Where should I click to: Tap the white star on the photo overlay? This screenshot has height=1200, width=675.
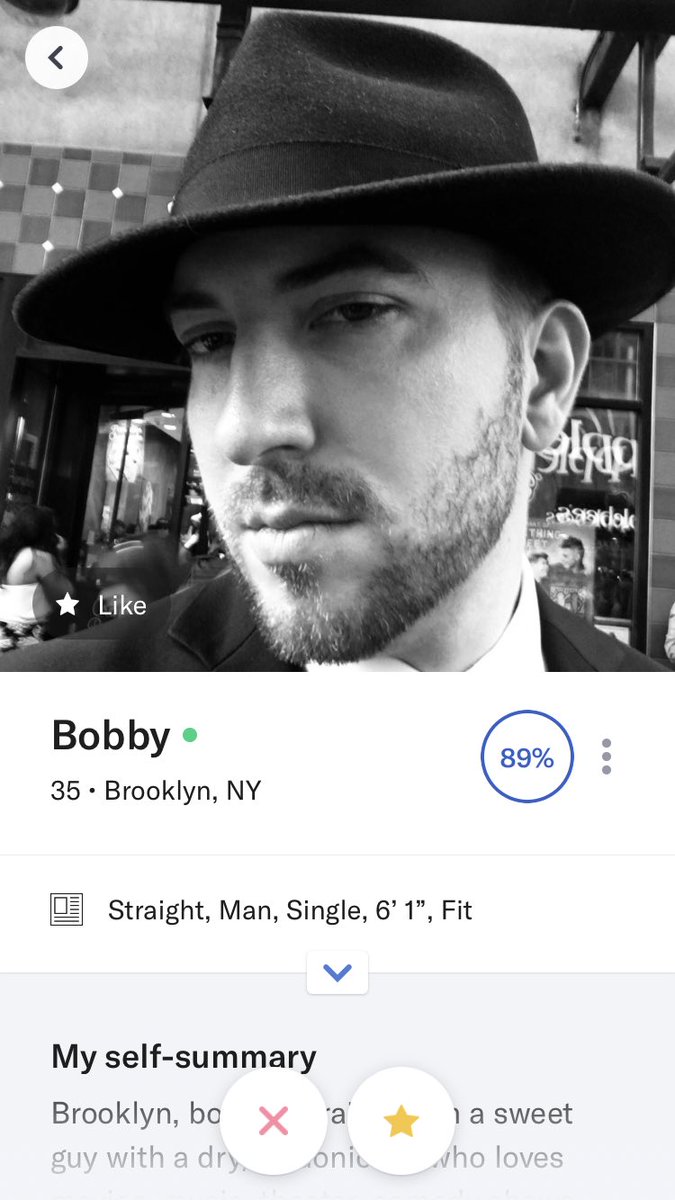(68, 605)
